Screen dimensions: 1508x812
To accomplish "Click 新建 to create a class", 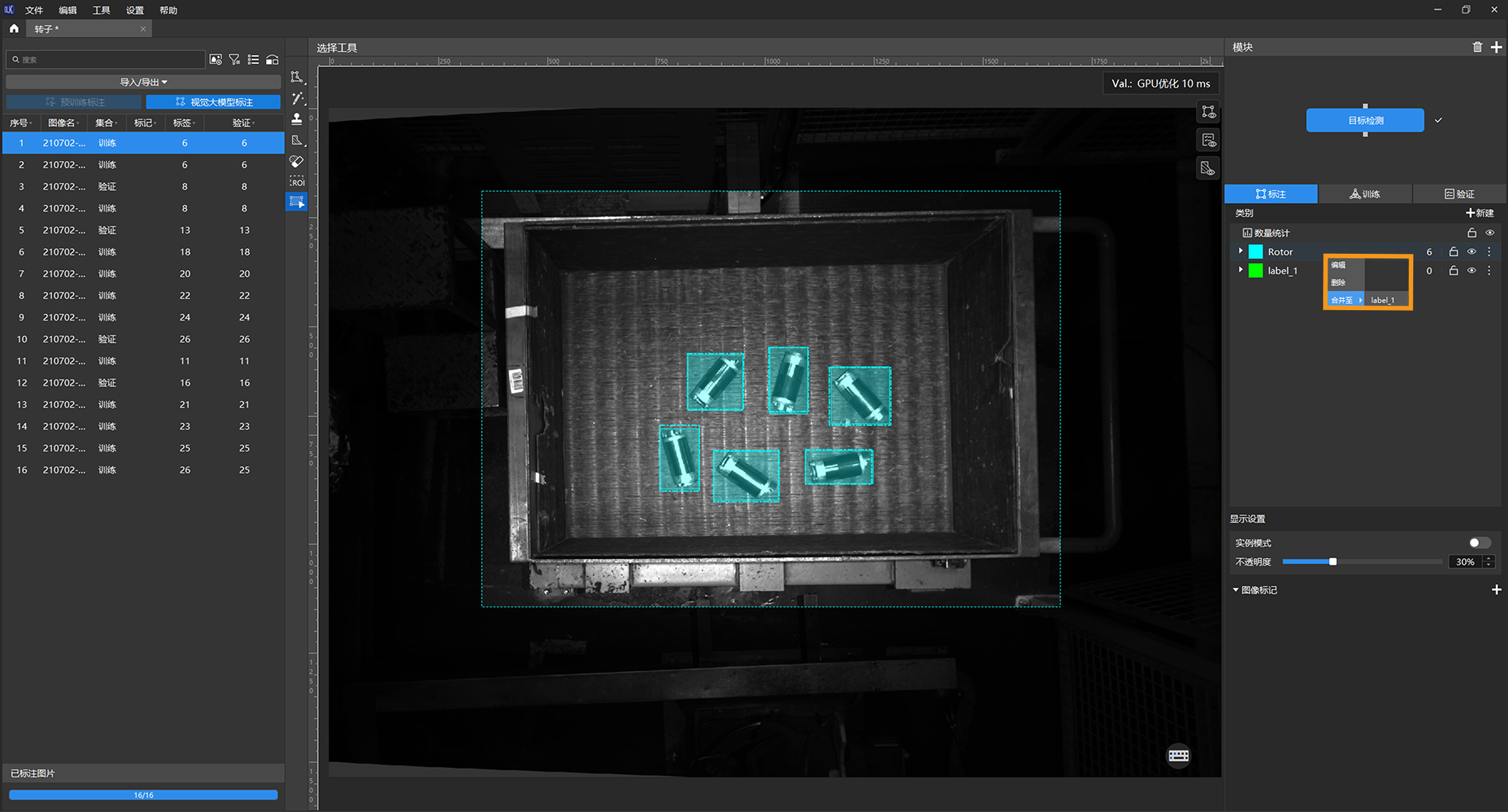I will [x=1479, y=213].
